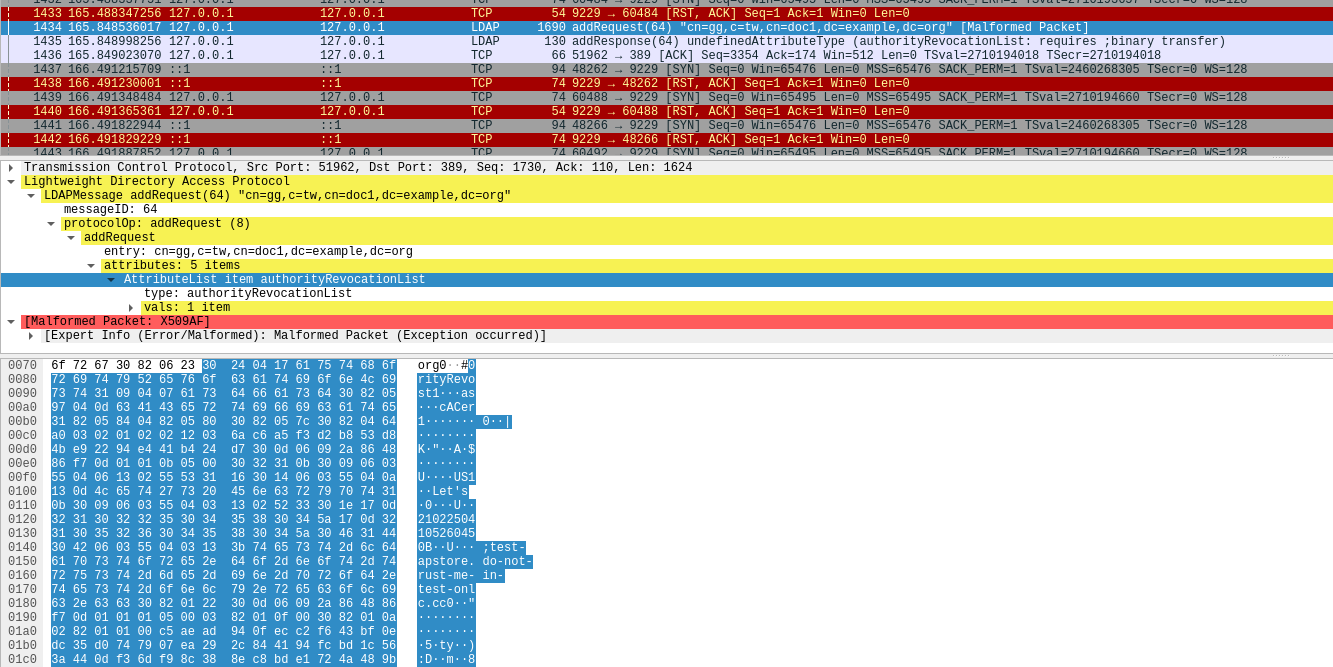Viewport: 1333px width, 667px height.
Task: Click the AttributeList item authorityRevocationList row
Action: point(274,280)
